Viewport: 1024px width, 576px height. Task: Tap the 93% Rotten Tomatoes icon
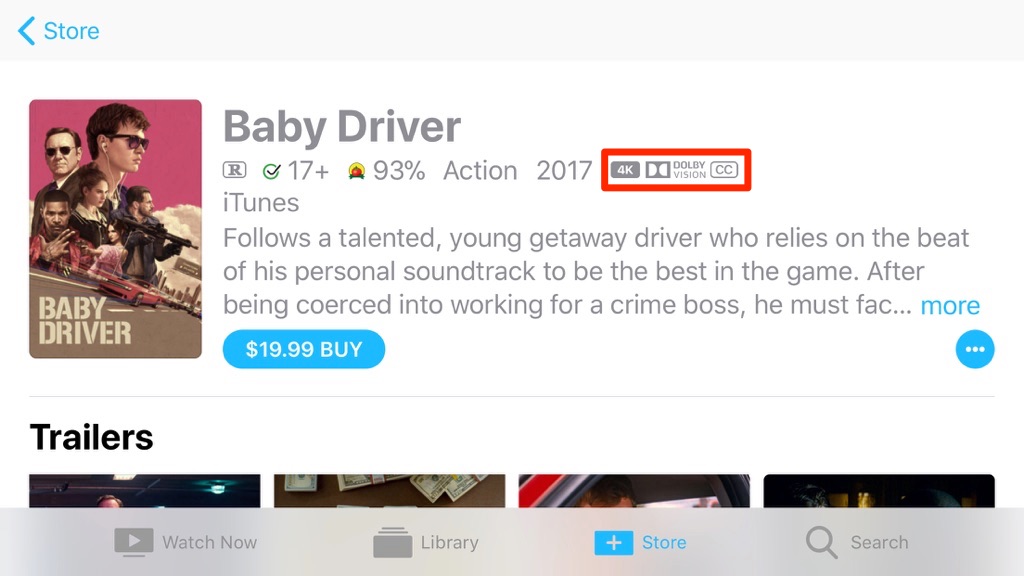(356, 171)
